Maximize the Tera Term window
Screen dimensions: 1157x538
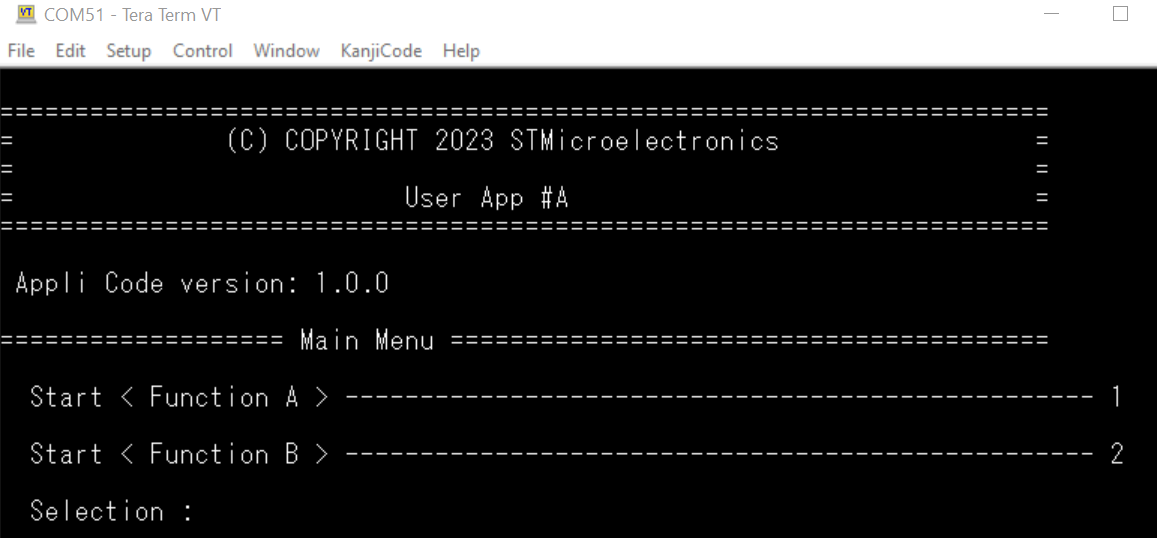(1120, 14)
